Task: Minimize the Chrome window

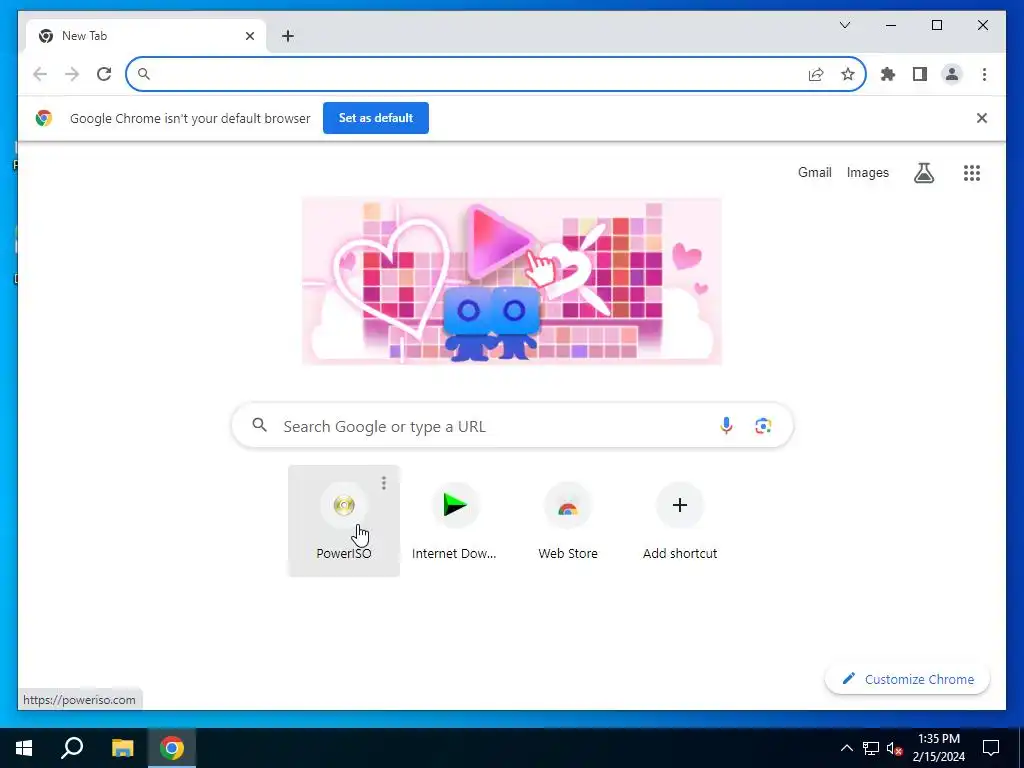Action: point(891,25)
